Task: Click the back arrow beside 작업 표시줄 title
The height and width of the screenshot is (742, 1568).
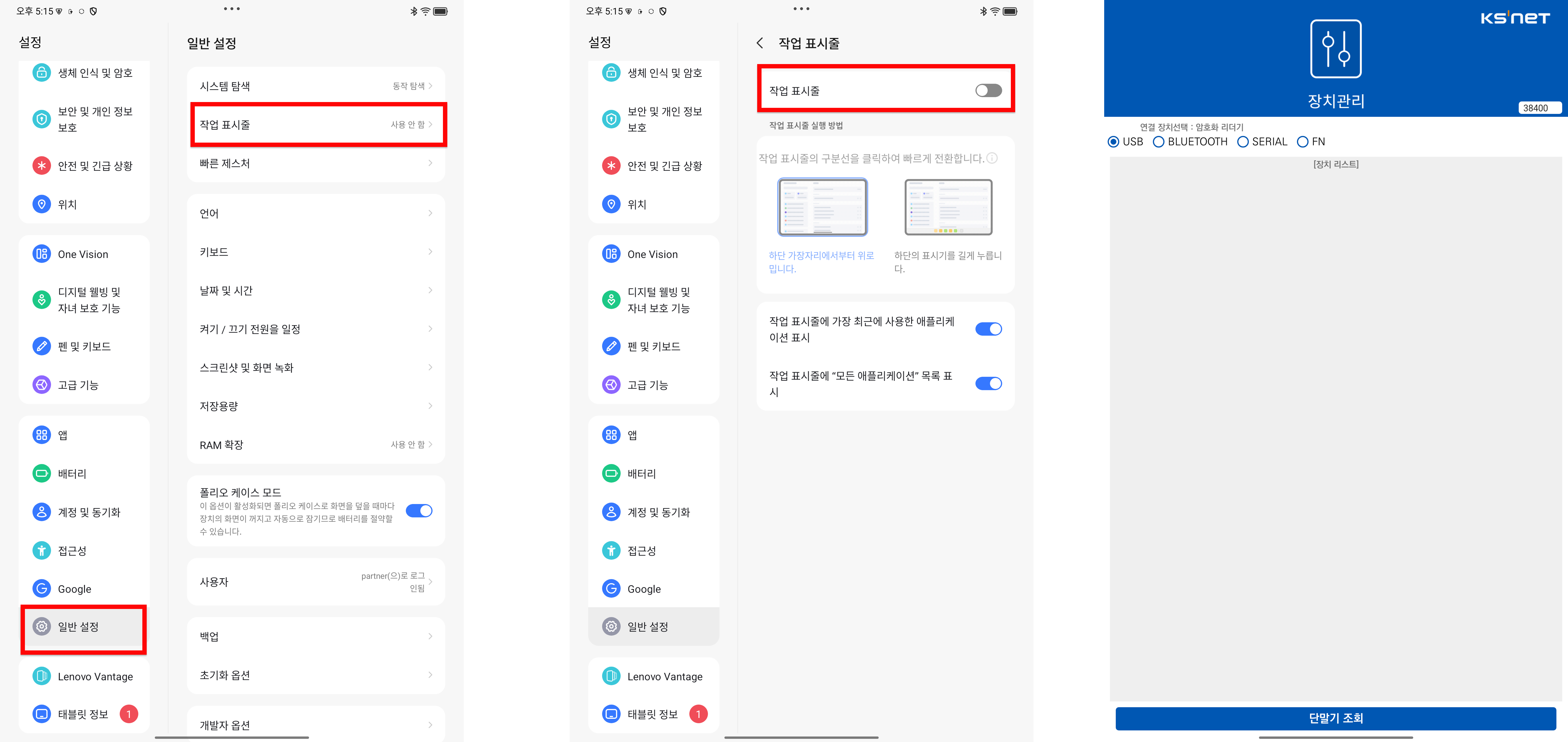Action: click(760, 43)
